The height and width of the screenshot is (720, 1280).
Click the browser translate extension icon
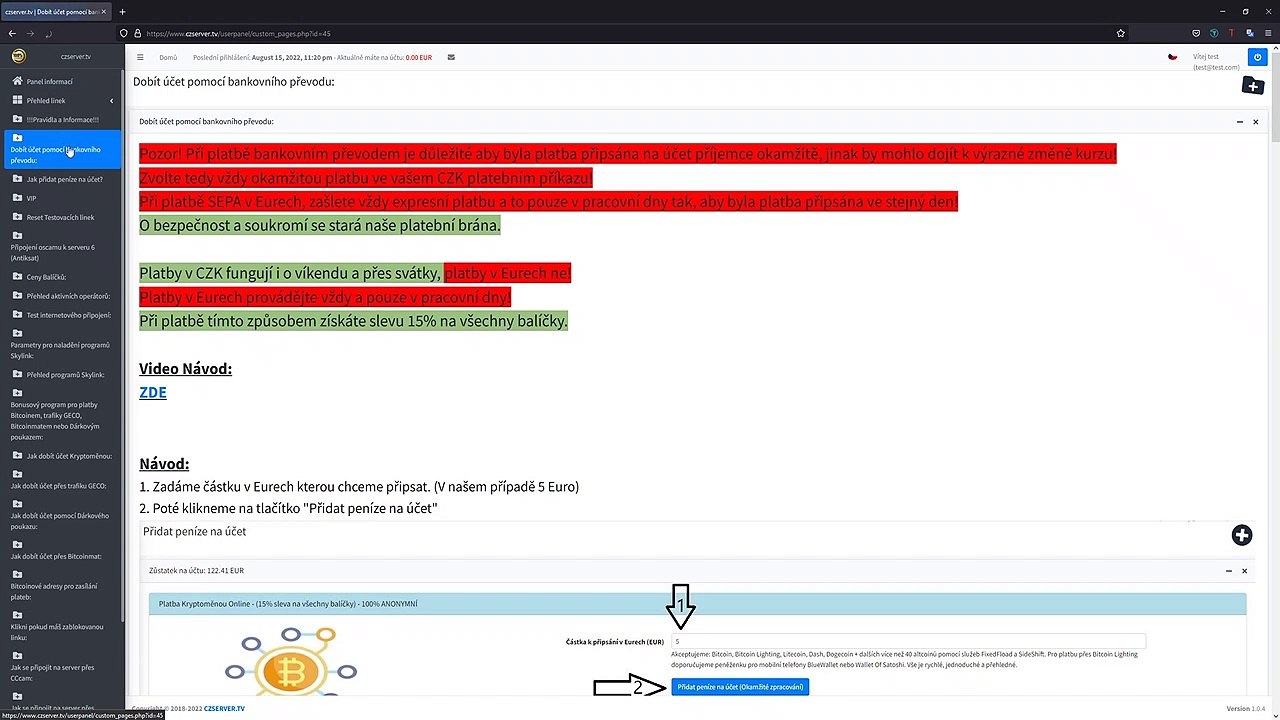pyautogui.click(x=1249, y=33)
